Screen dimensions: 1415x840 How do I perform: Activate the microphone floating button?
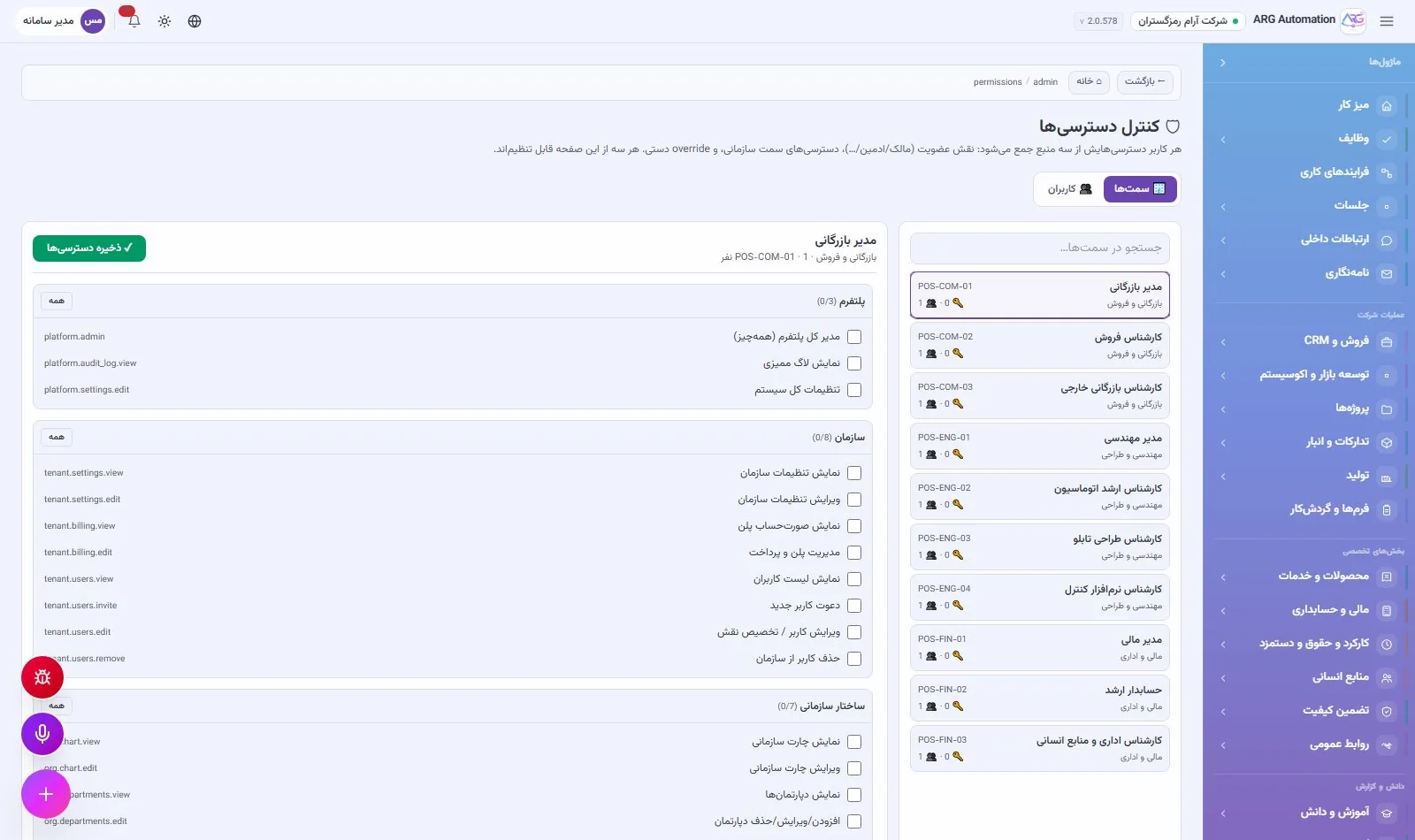pos(42,733)
